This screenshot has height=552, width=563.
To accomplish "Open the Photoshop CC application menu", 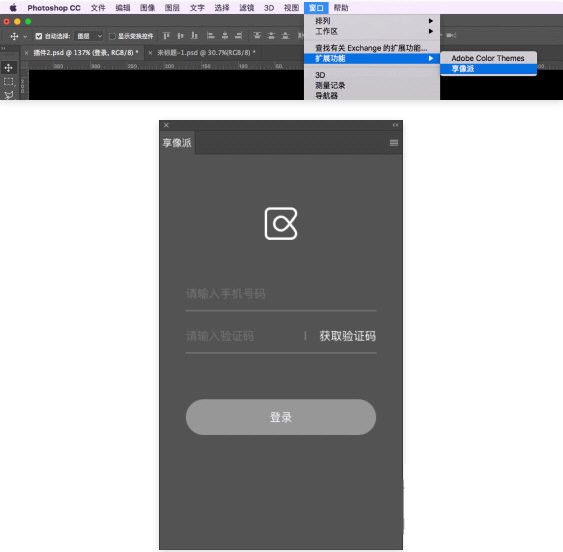I will (54, 8).
